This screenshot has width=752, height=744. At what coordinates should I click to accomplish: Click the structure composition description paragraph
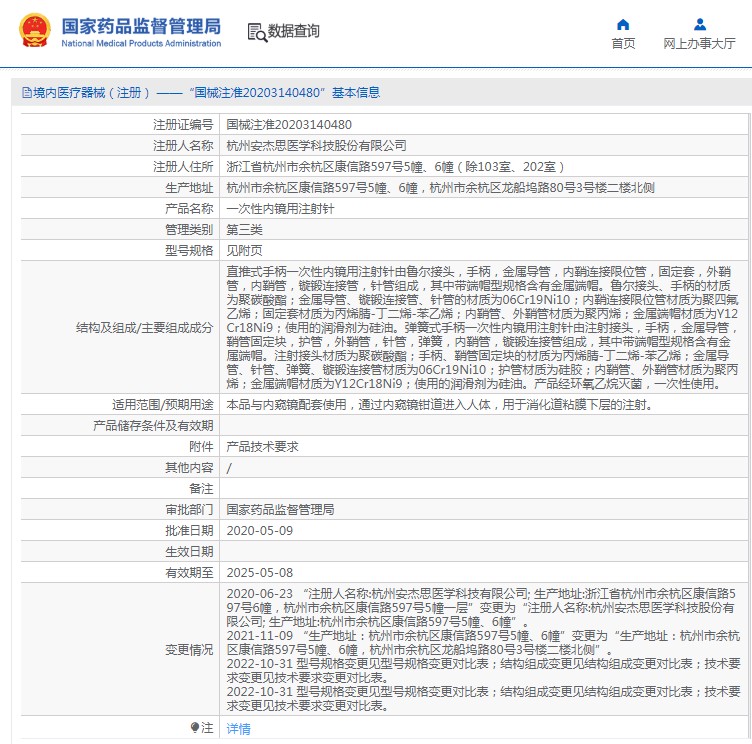tap(482, 328)
